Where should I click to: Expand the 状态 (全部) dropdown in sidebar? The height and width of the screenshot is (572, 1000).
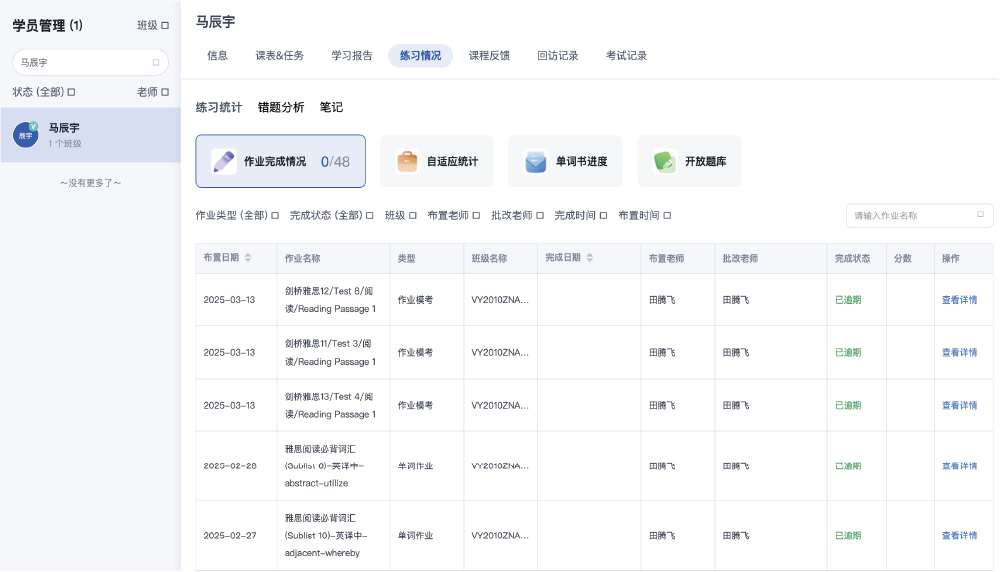pos(44,92)
